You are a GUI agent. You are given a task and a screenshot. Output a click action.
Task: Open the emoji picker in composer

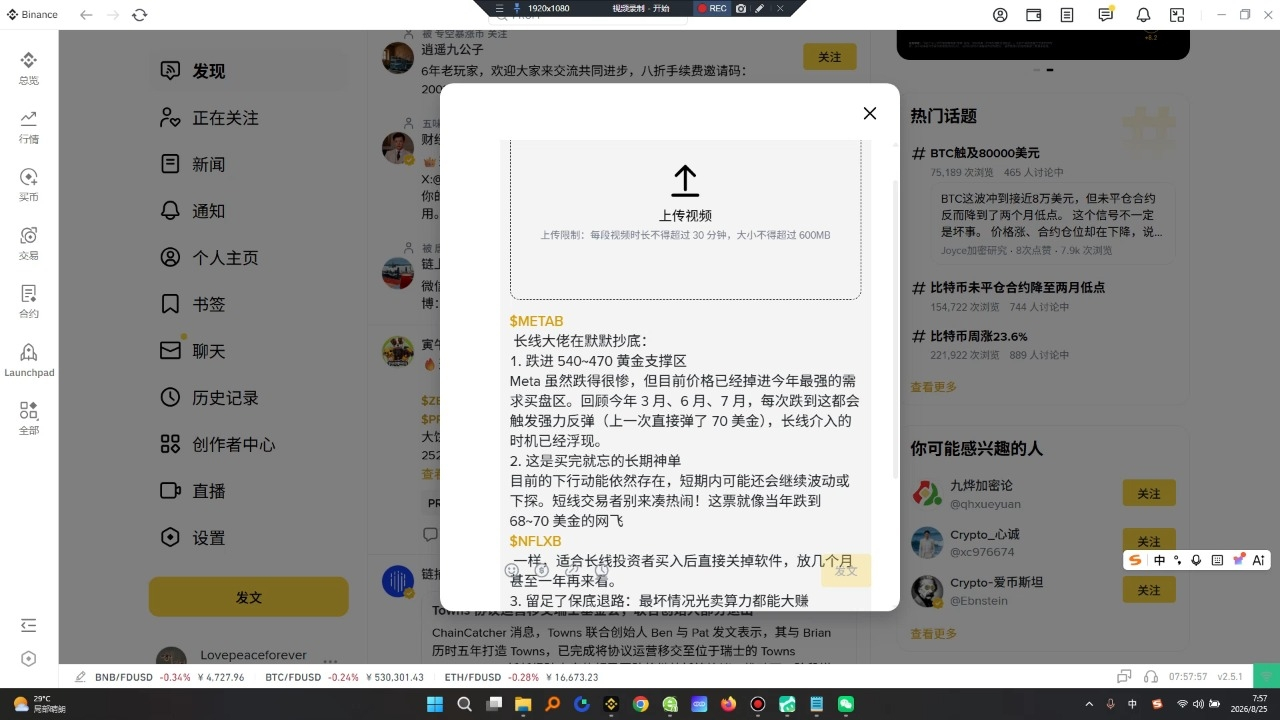pos(512,571)
